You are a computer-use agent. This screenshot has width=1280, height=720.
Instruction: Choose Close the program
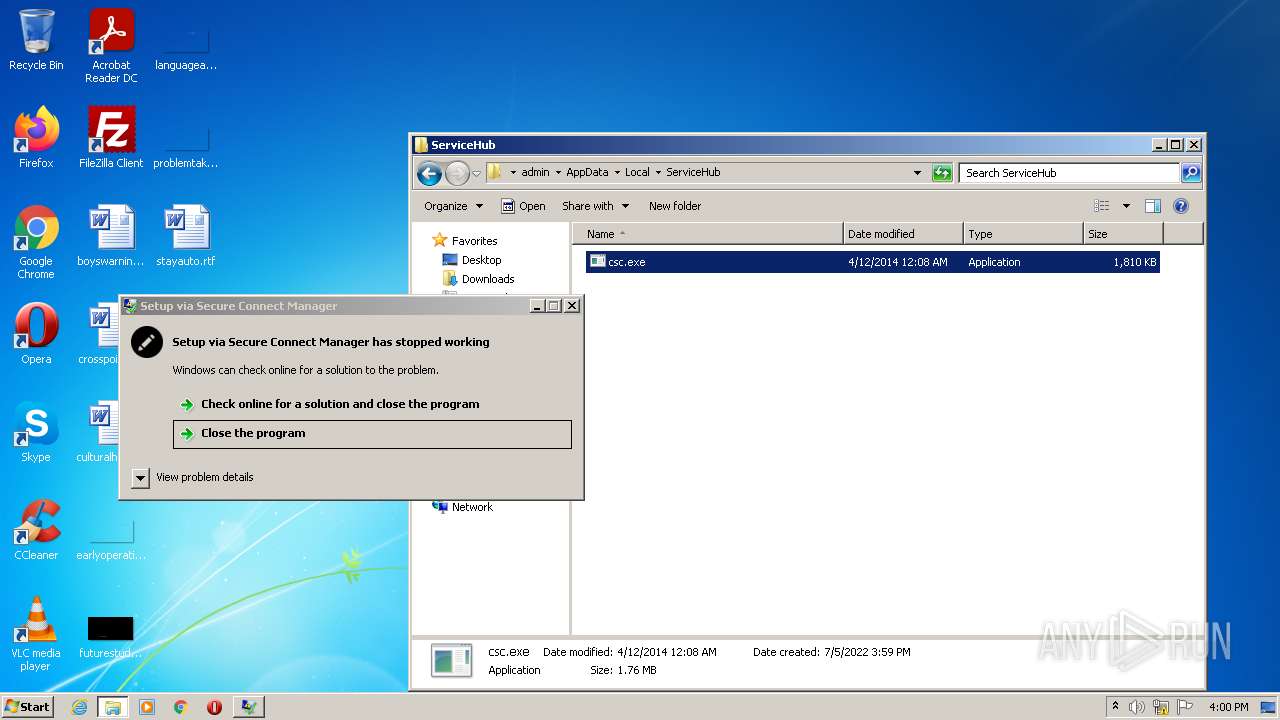(372, 434)
